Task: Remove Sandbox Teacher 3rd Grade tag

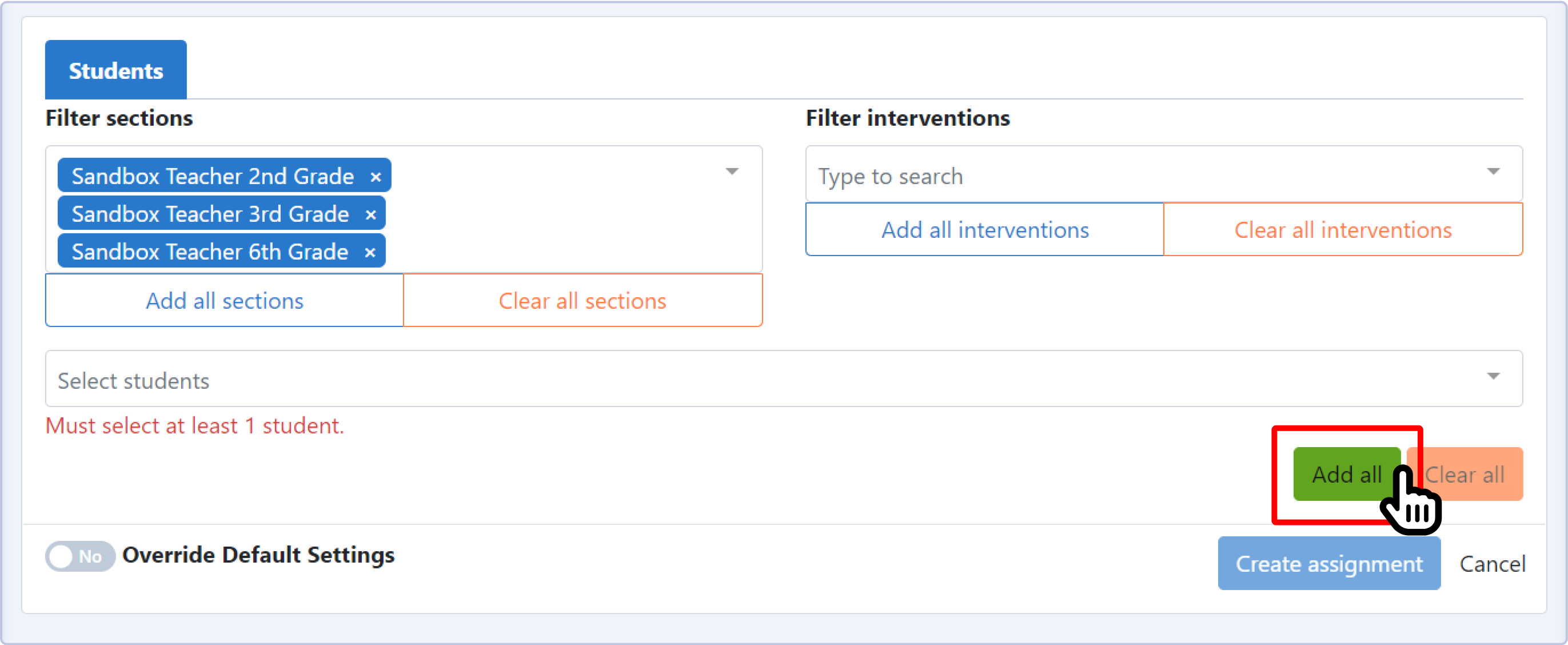Action: [370, 214]
